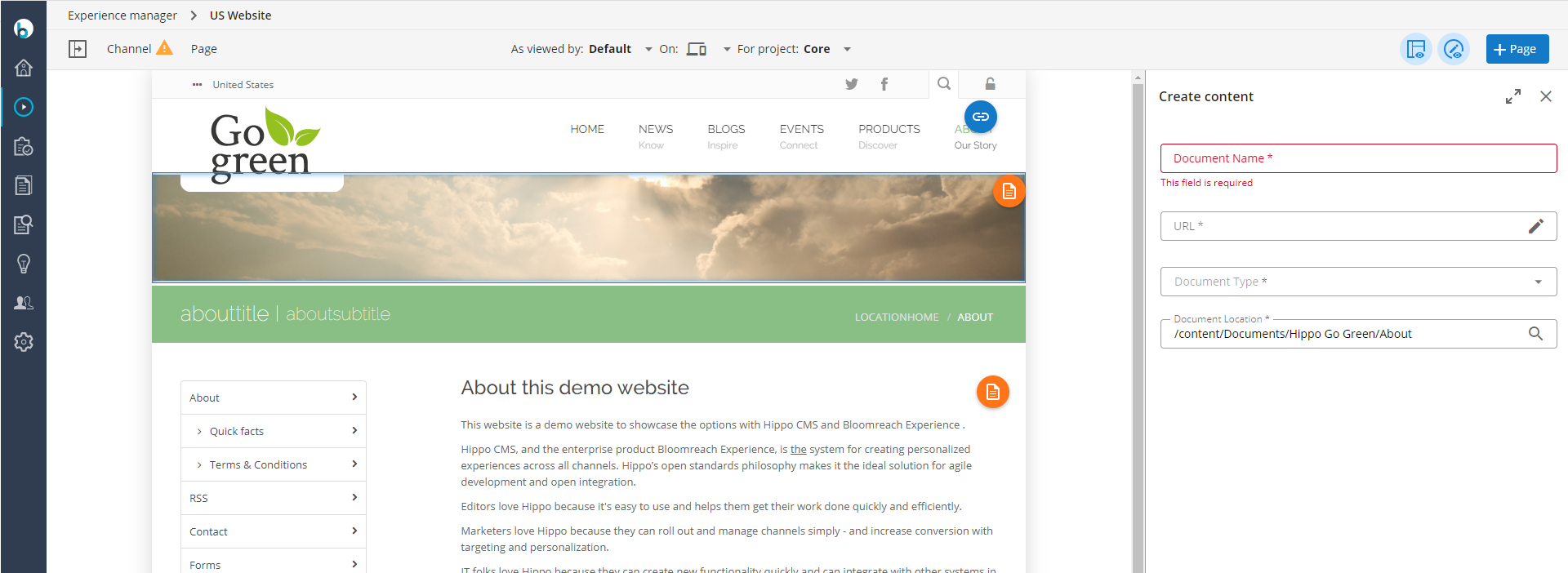Open the settings gear in left sidebar
This screenshot has width=1568, height=573.
tap(24, 342)
